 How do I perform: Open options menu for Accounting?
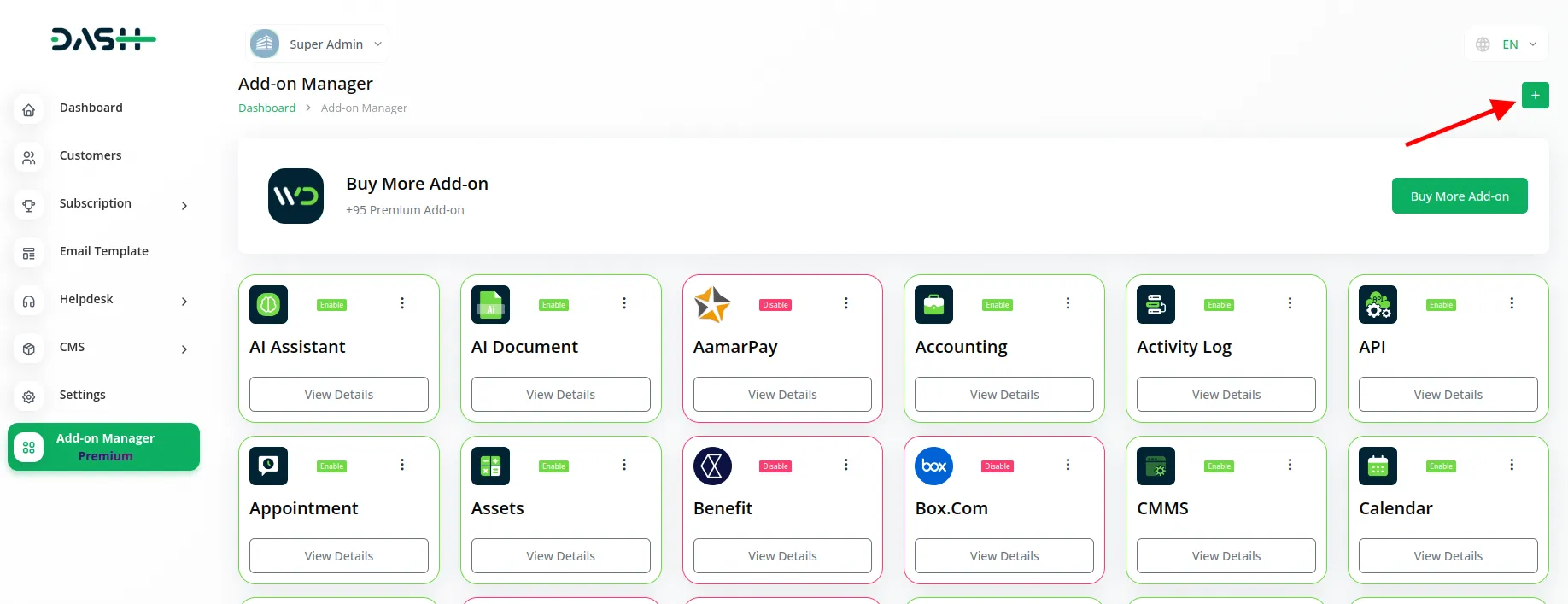pyautogui.click(x=1068, y=303)
